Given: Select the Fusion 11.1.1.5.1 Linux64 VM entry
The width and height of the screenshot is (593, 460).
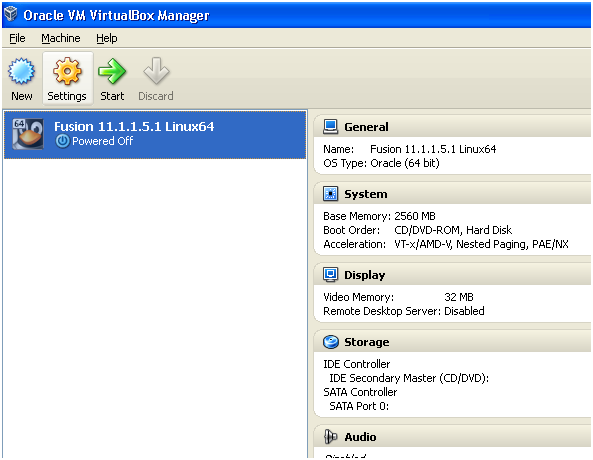Looking at the screenshot, I should tap(155, 134).
